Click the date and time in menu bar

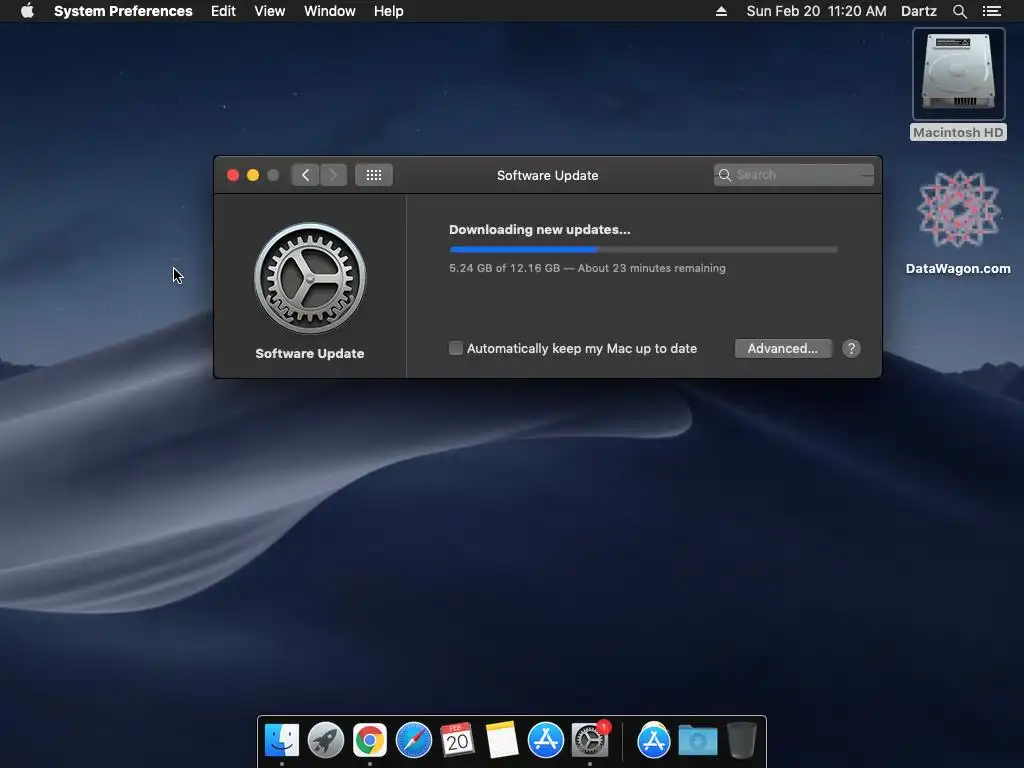816,11
